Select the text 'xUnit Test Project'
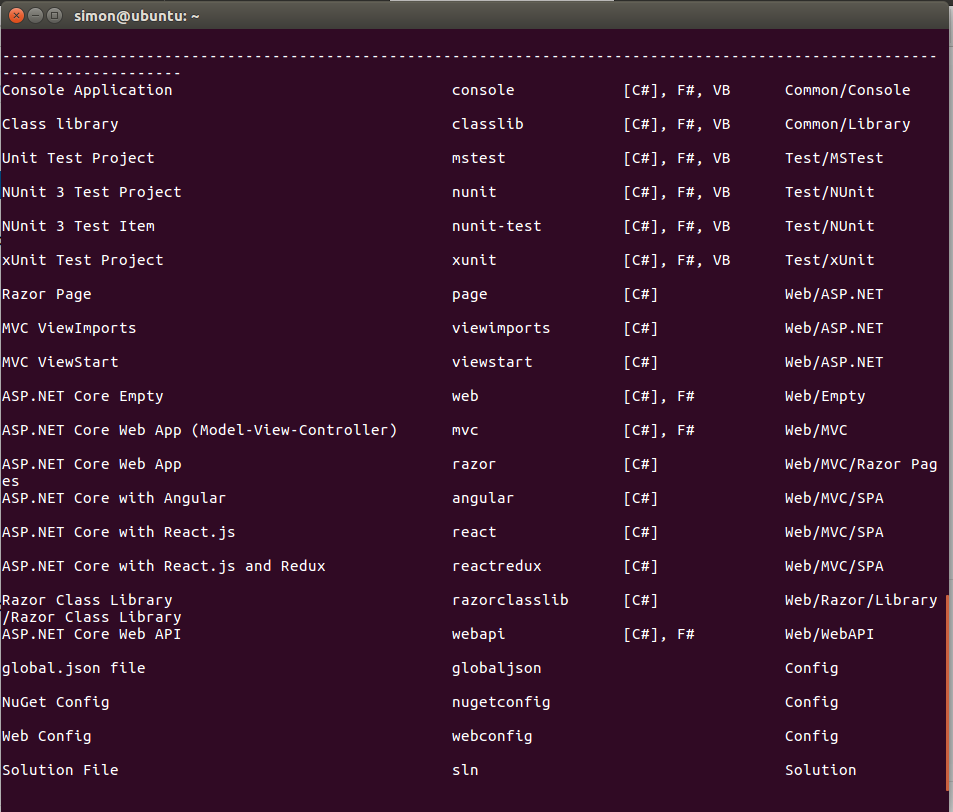The height and width of the screenshot is (812, 953). 83,261
